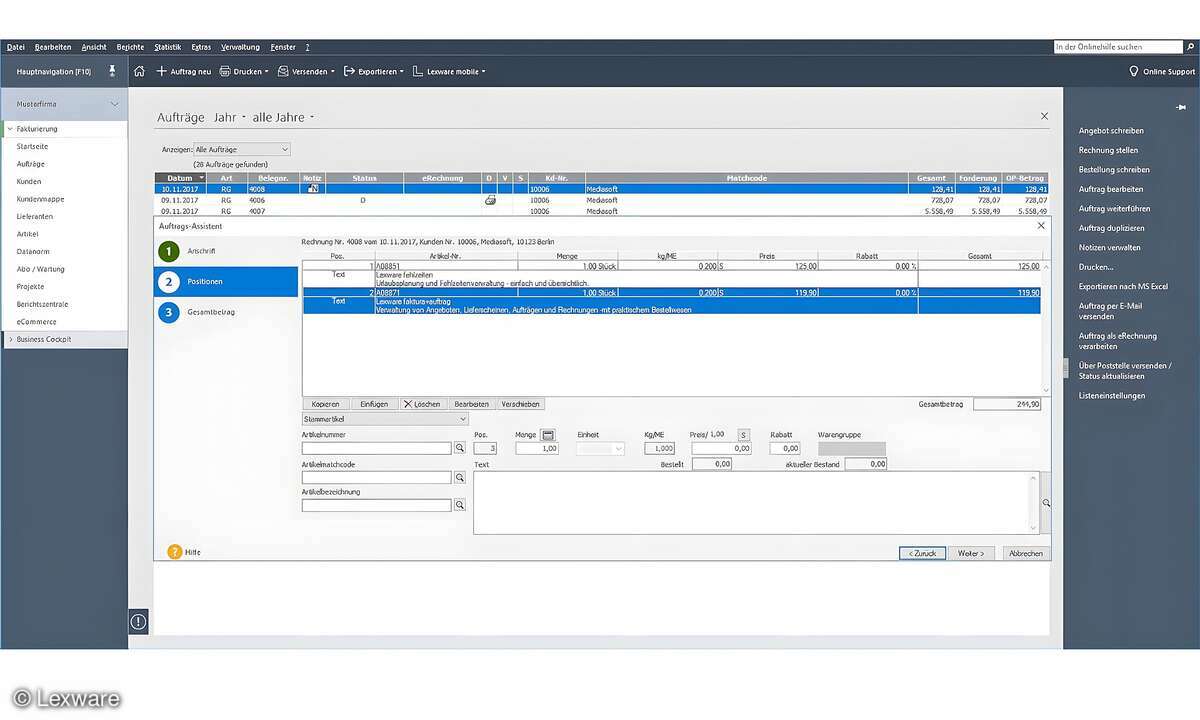The height and width of the screenshot is (720, 1200).
Task: Click Auftrag duplizieren in the right panel
Action: pos(1110,228)
